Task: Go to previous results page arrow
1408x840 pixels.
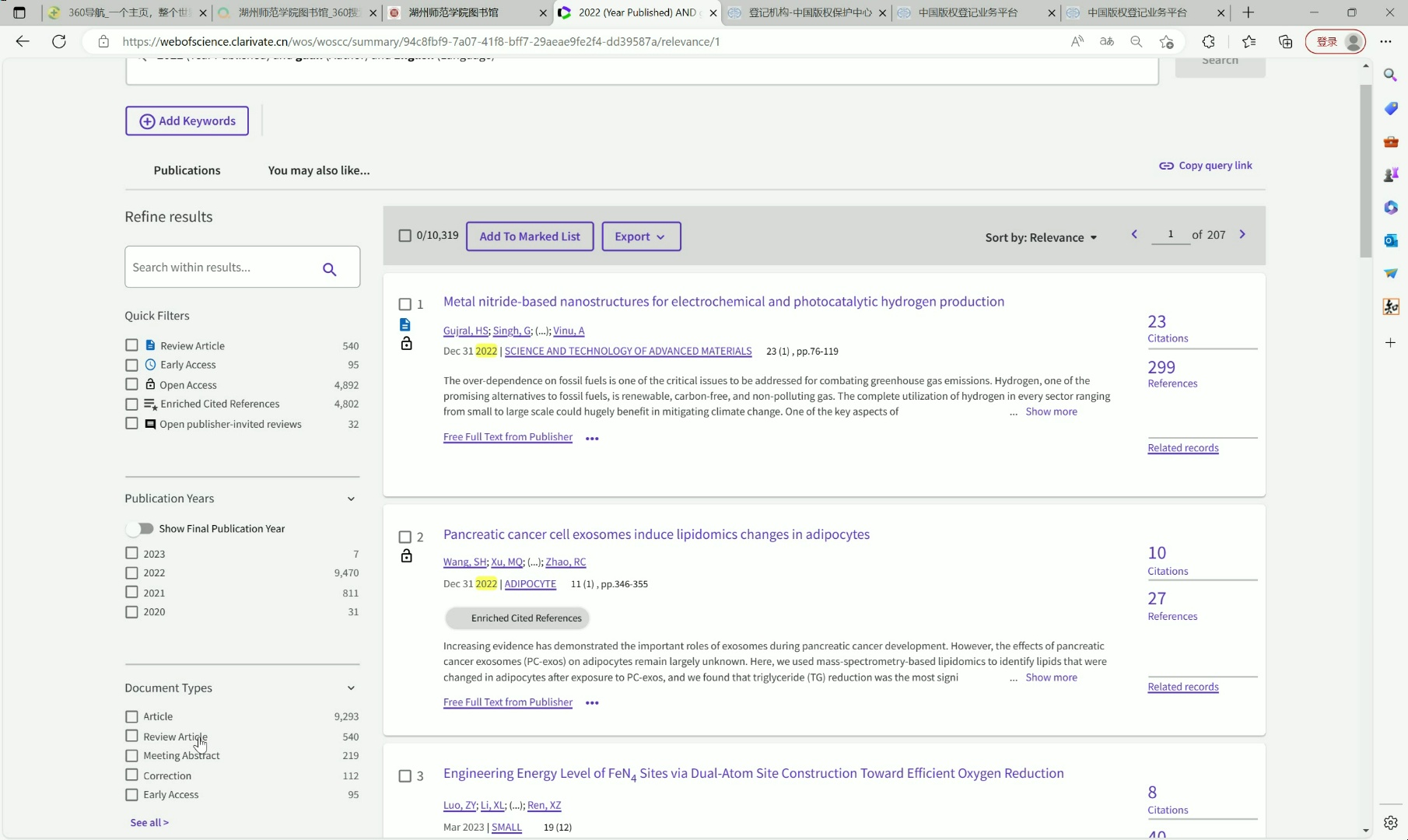Action: pos(1134,234)
